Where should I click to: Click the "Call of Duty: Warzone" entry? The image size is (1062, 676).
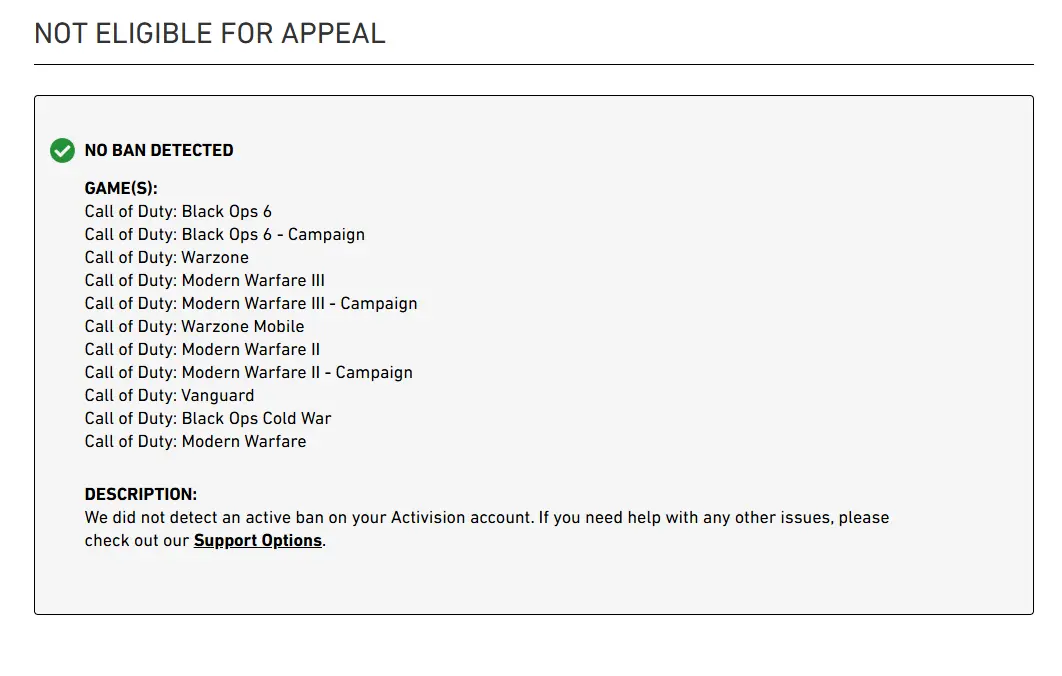(x=167, y=257)
